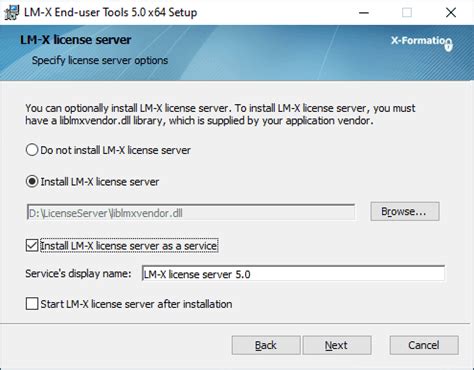Screen dimensions: 474x370
Task: Click the setup installer icon in title bar
Action: click(x=11, y=13)
